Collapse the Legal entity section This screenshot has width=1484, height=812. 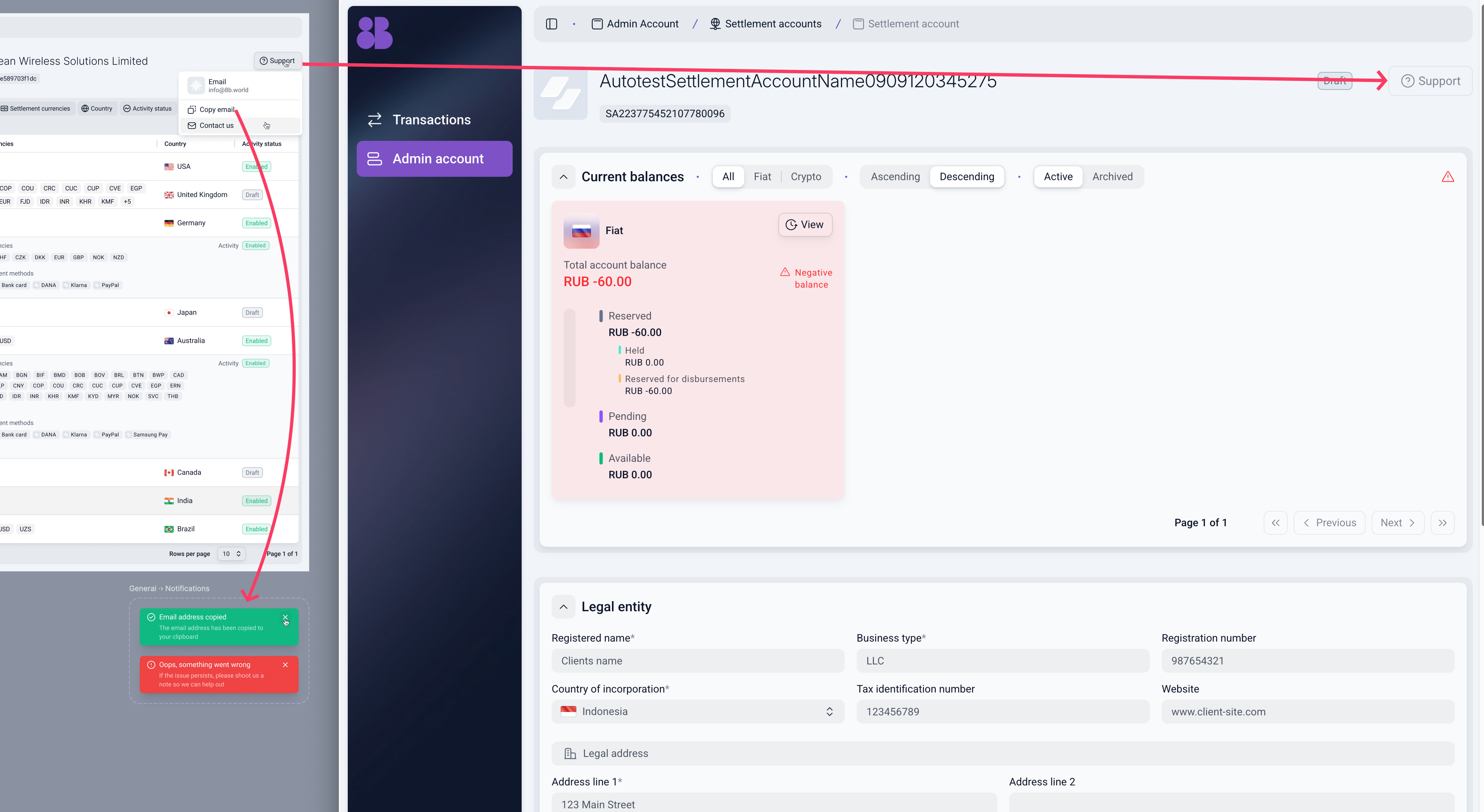coord(563,607)
